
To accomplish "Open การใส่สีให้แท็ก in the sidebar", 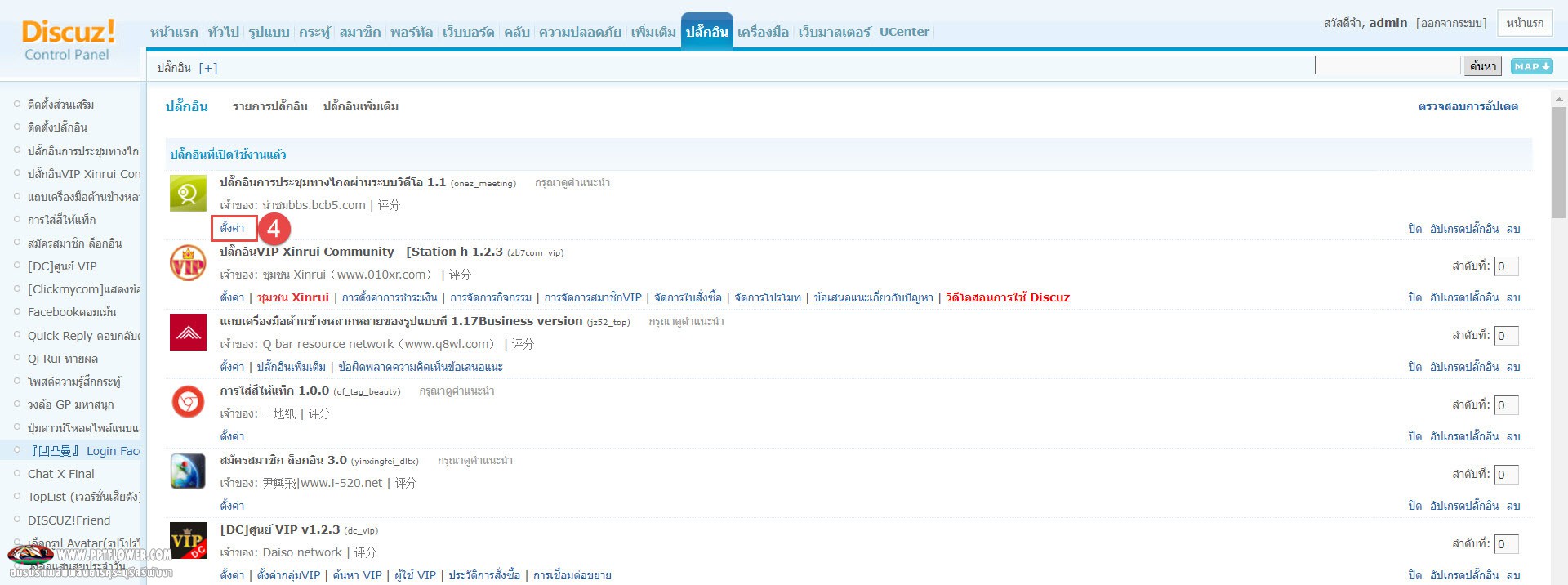I will [61, 220].
